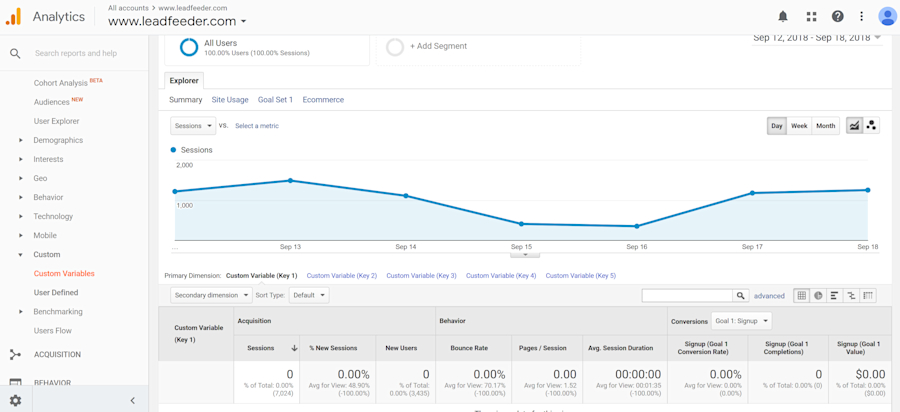The image size is (900, 412).
Task: Collapse the sidebar with left chevron
Action: [x=132, y=401]
